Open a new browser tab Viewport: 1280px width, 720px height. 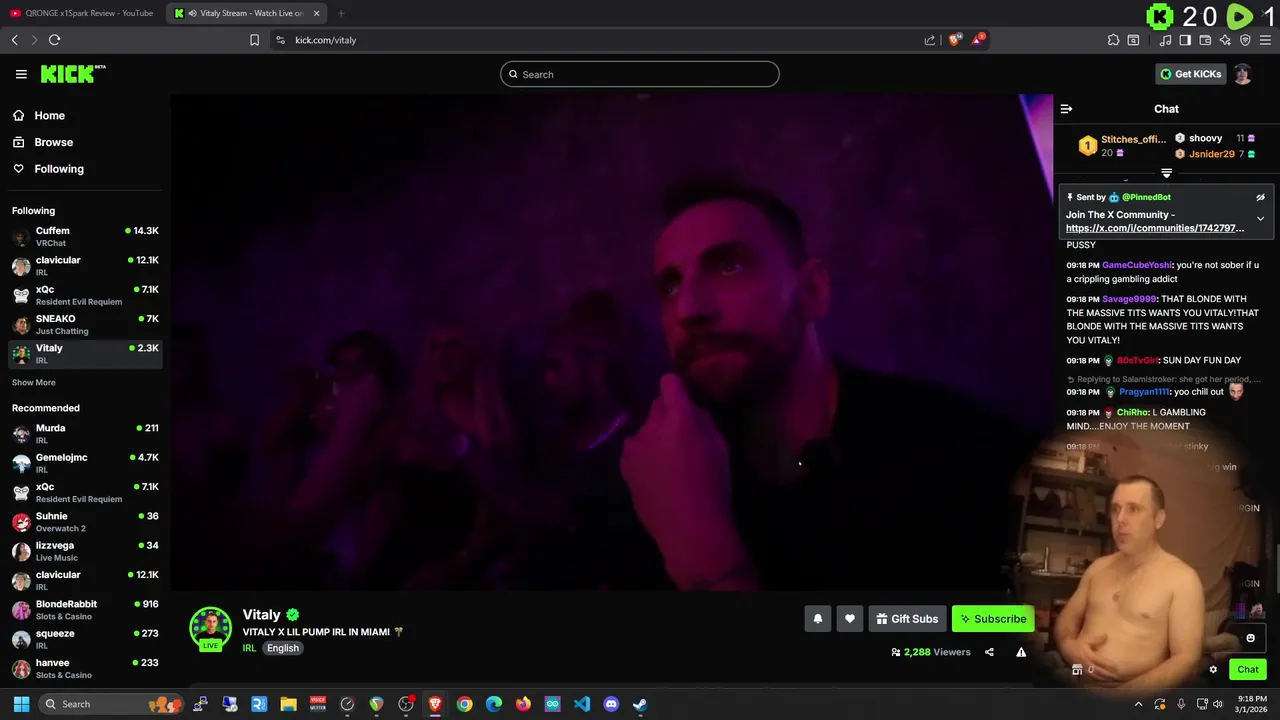341,13
